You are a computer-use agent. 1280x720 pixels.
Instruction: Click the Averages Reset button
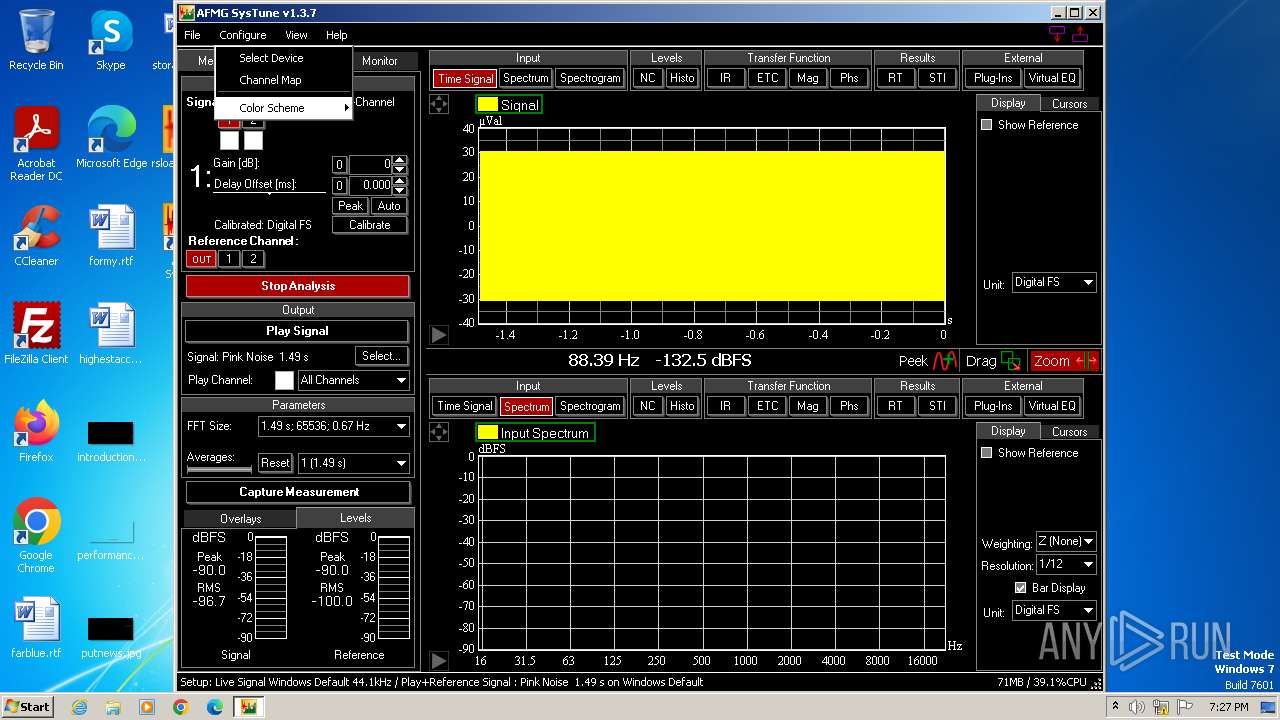[275, 463]
